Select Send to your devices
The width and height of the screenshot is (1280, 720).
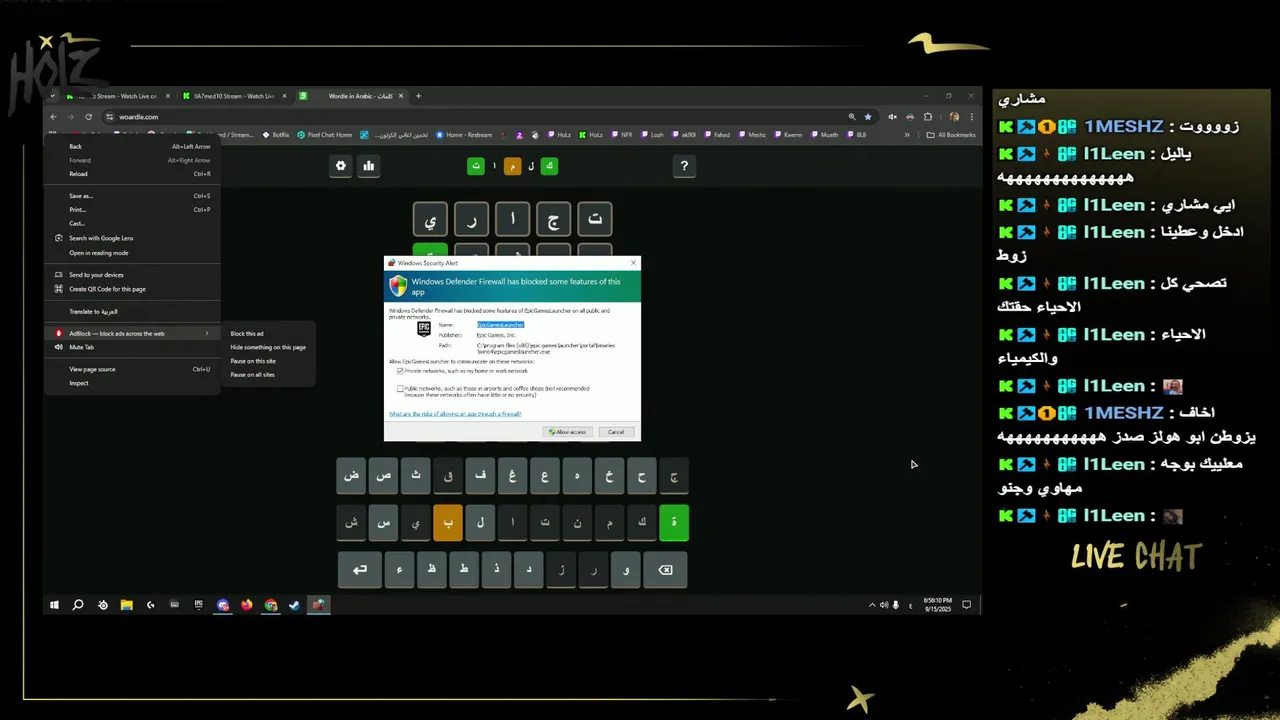click(x=132, y=275)
